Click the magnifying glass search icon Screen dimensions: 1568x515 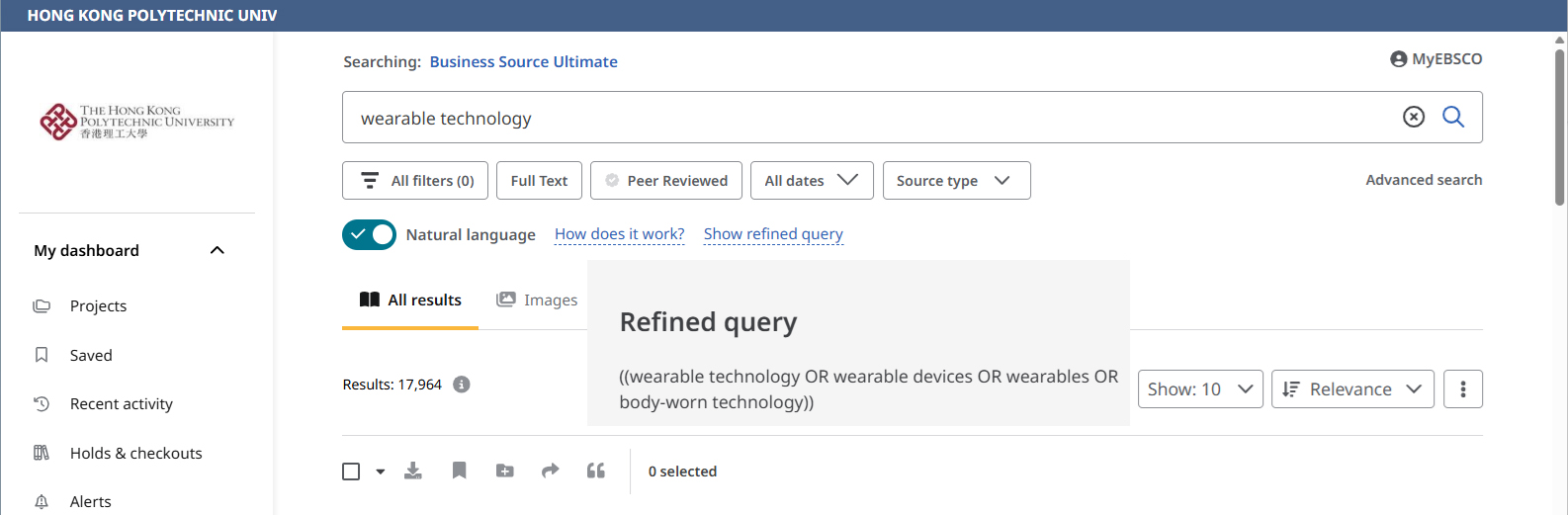(x=1452, y=117)
